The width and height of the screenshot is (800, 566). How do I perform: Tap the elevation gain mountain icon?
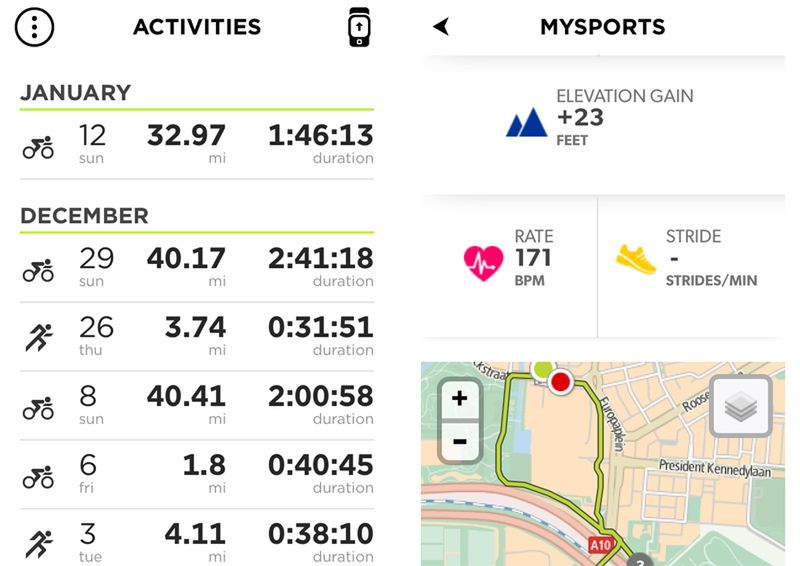click(x=526, y=122)
